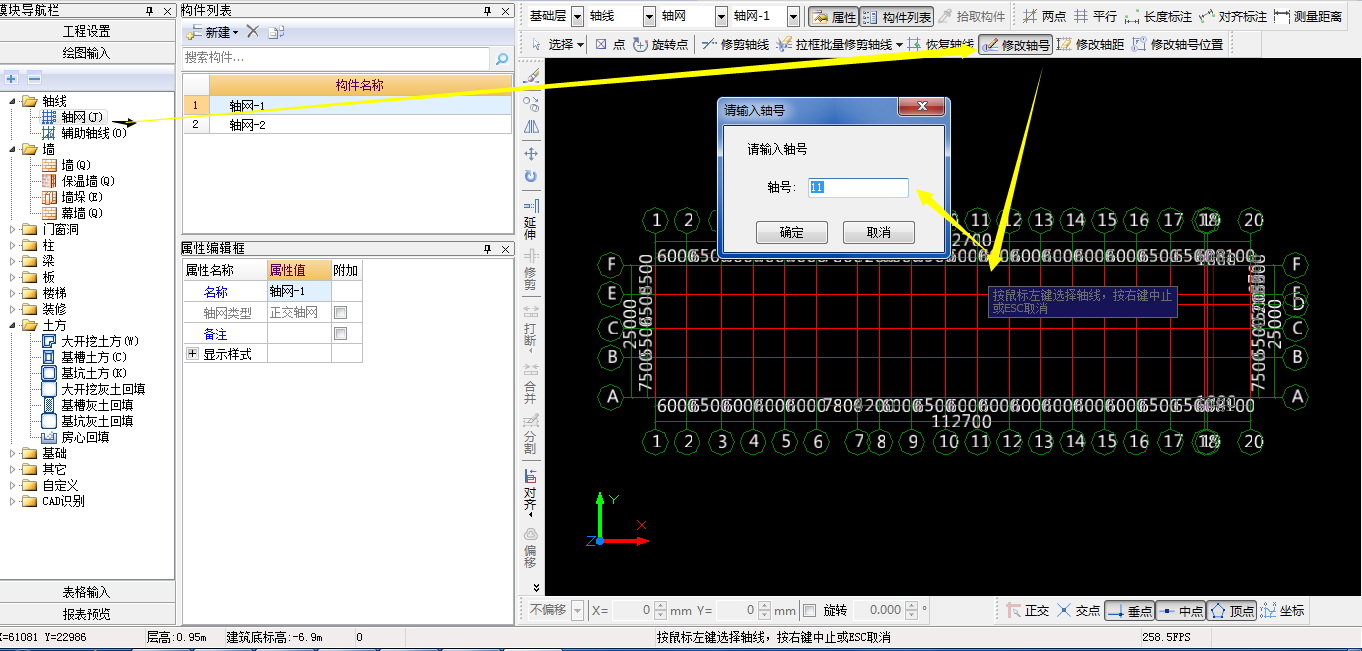Click the expand-all plus button in navigation
This screenshot has height=651, width=1362.
[12, 78]
